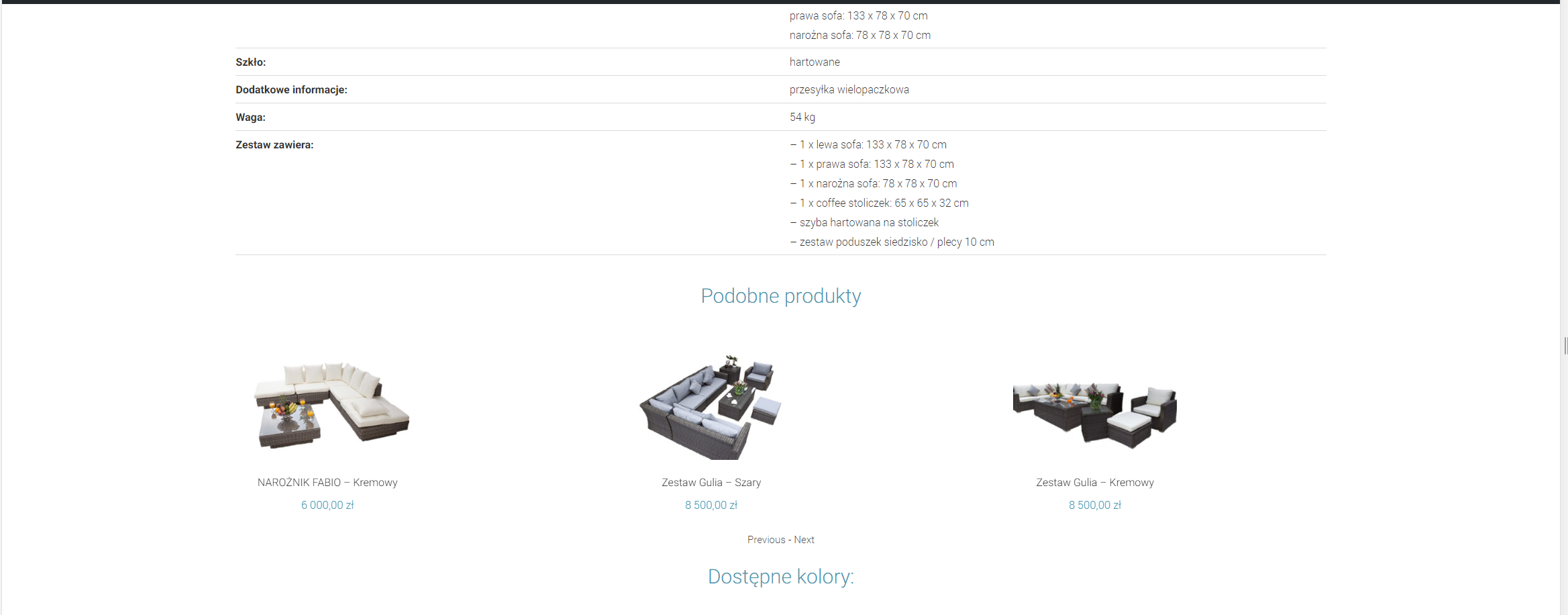The height and width of the screenshot is (615, 1568).
Task: Click the page vertical scrollbar handle
Action: (1565, 346)
